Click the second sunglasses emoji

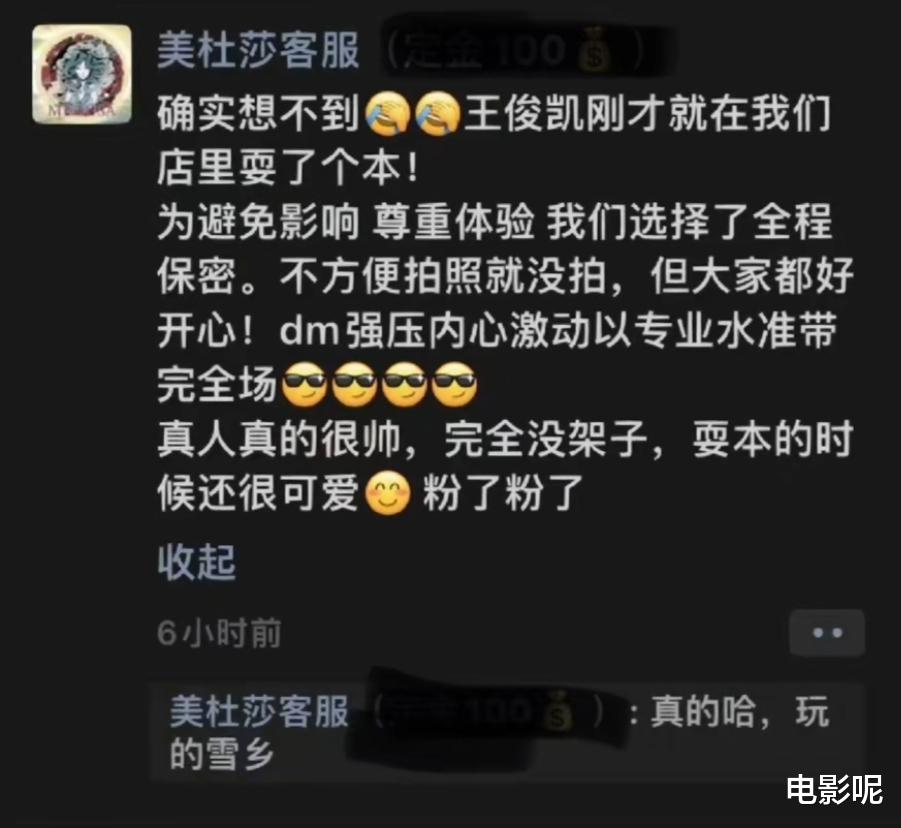(355, 384)
